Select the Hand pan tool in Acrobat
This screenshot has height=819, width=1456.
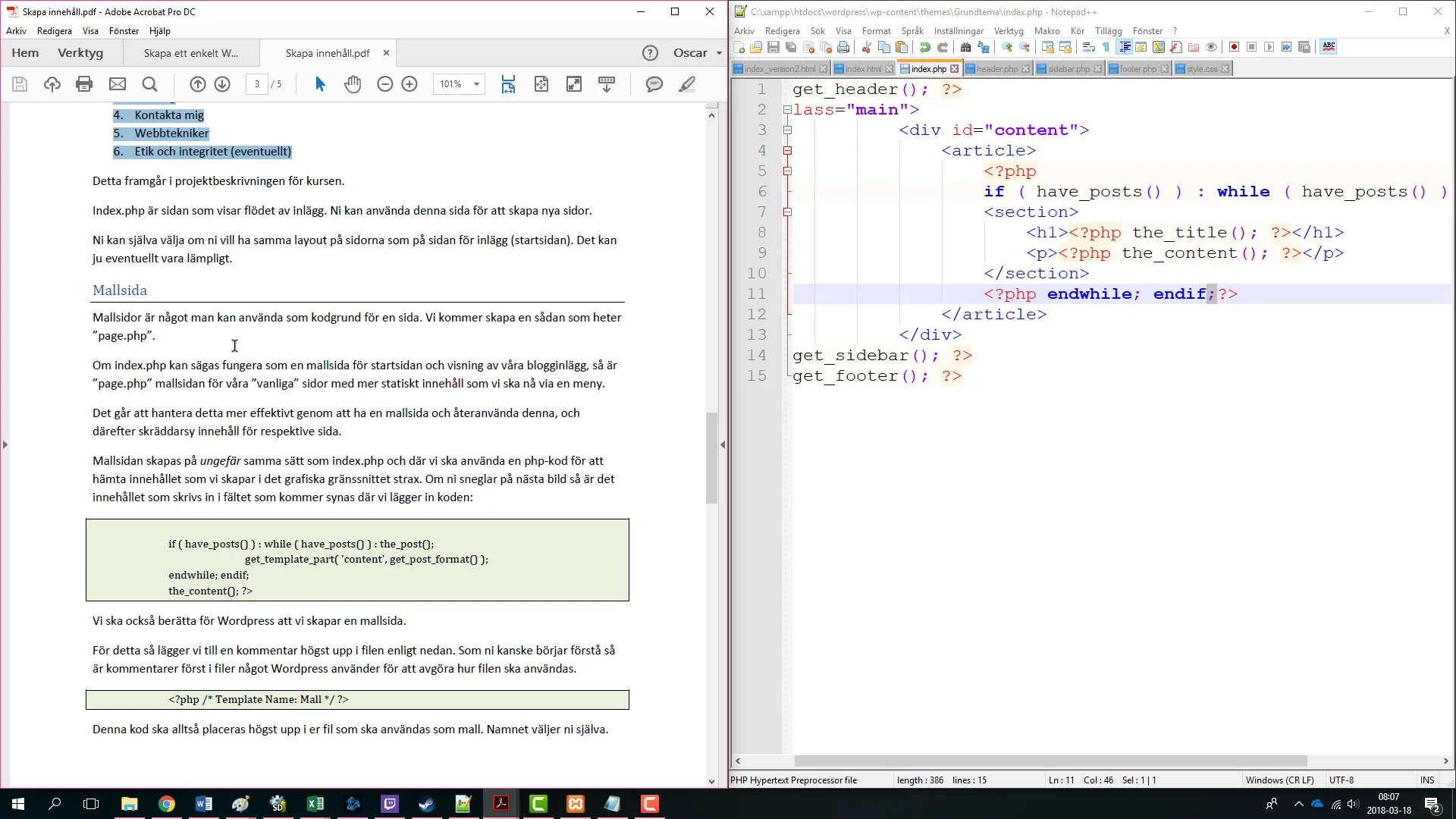(353, 84)
